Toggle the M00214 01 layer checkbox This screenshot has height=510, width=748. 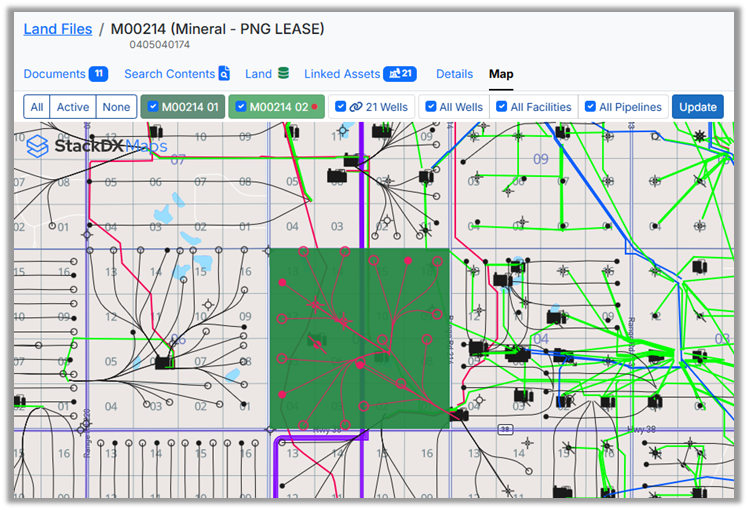tap(153, 107)
